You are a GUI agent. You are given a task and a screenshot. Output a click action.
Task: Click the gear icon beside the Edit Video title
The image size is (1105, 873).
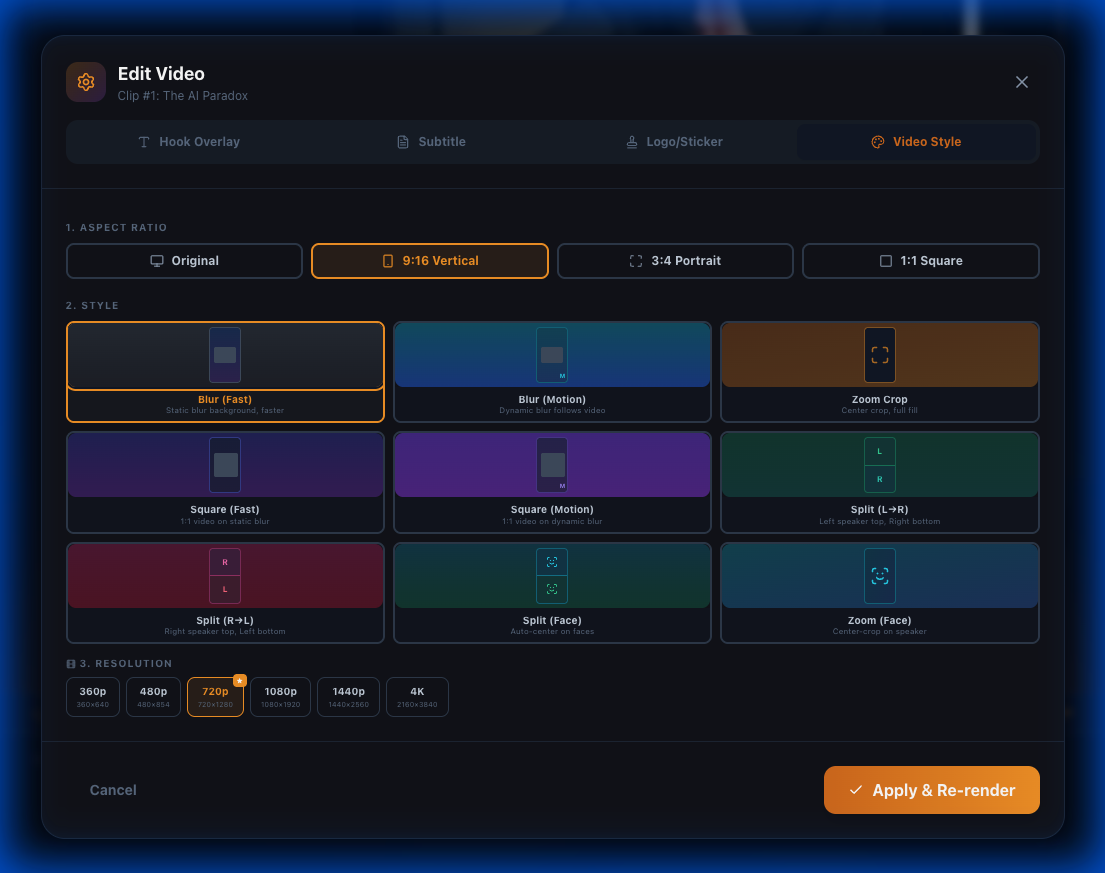pos(86,82)
